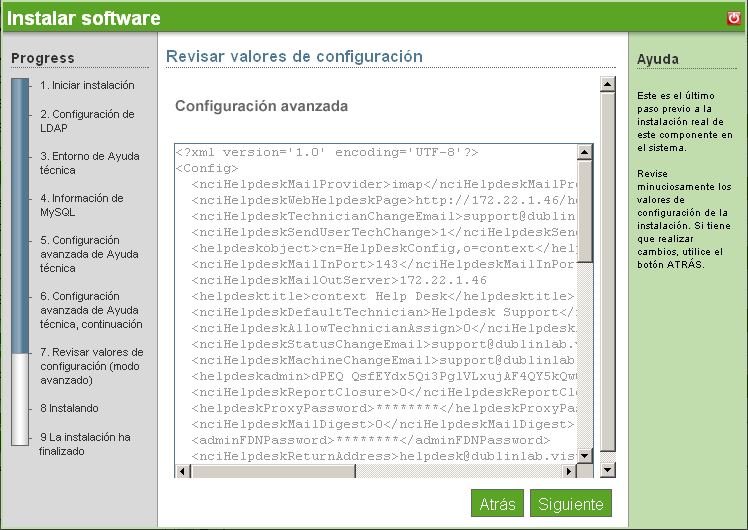Click the nciHelpdeskTechnicianChangeEmail line
748x530 pixels.
click(384, 216)
